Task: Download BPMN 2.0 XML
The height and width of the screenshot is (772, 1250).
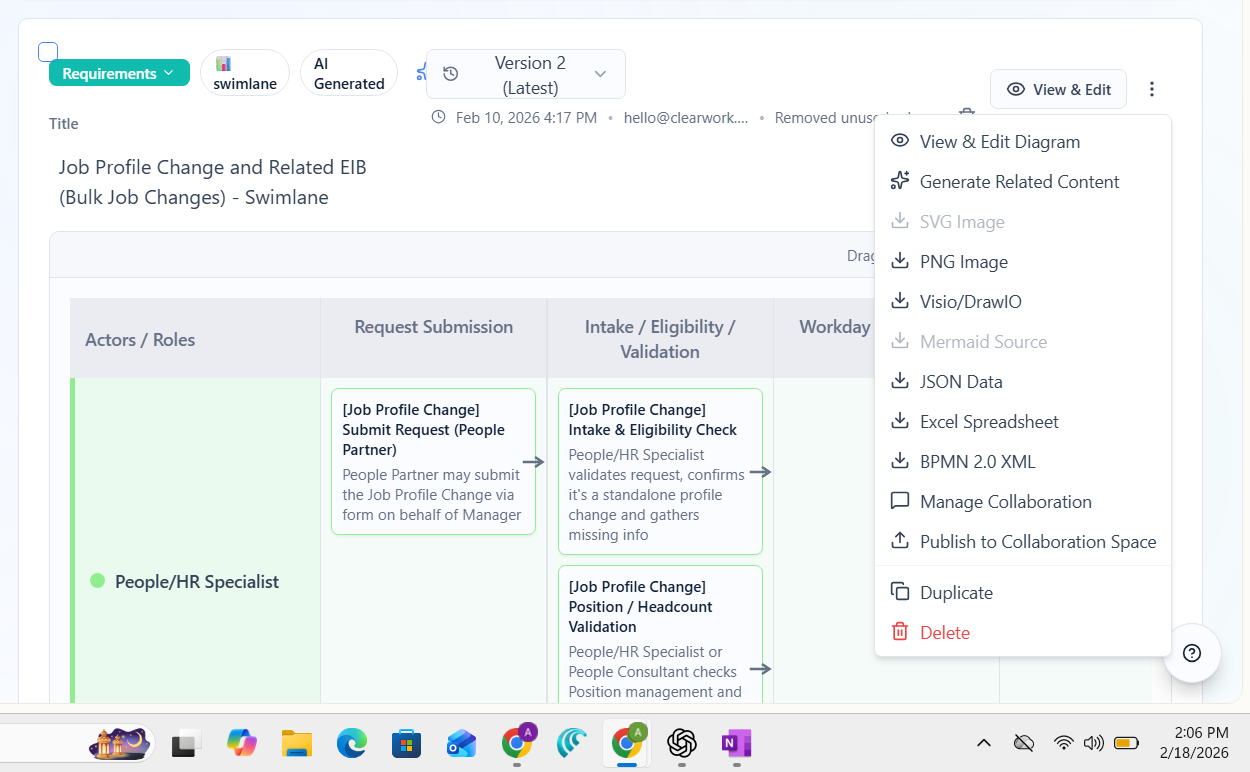Action: tap(1023, 461)
